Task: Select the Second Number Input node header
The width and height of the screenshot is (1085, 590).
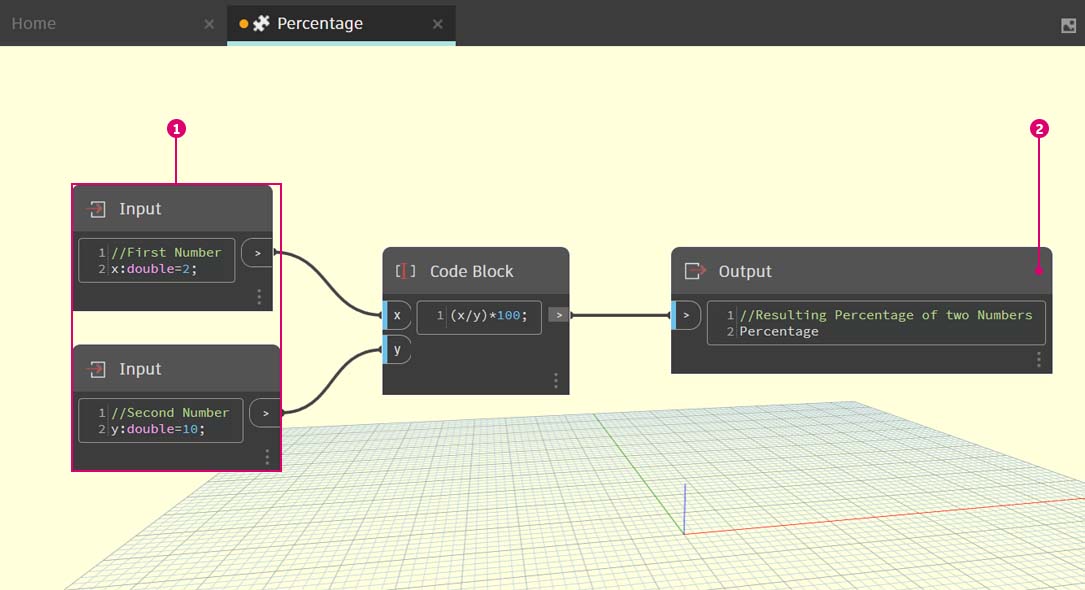Action: 176,369
